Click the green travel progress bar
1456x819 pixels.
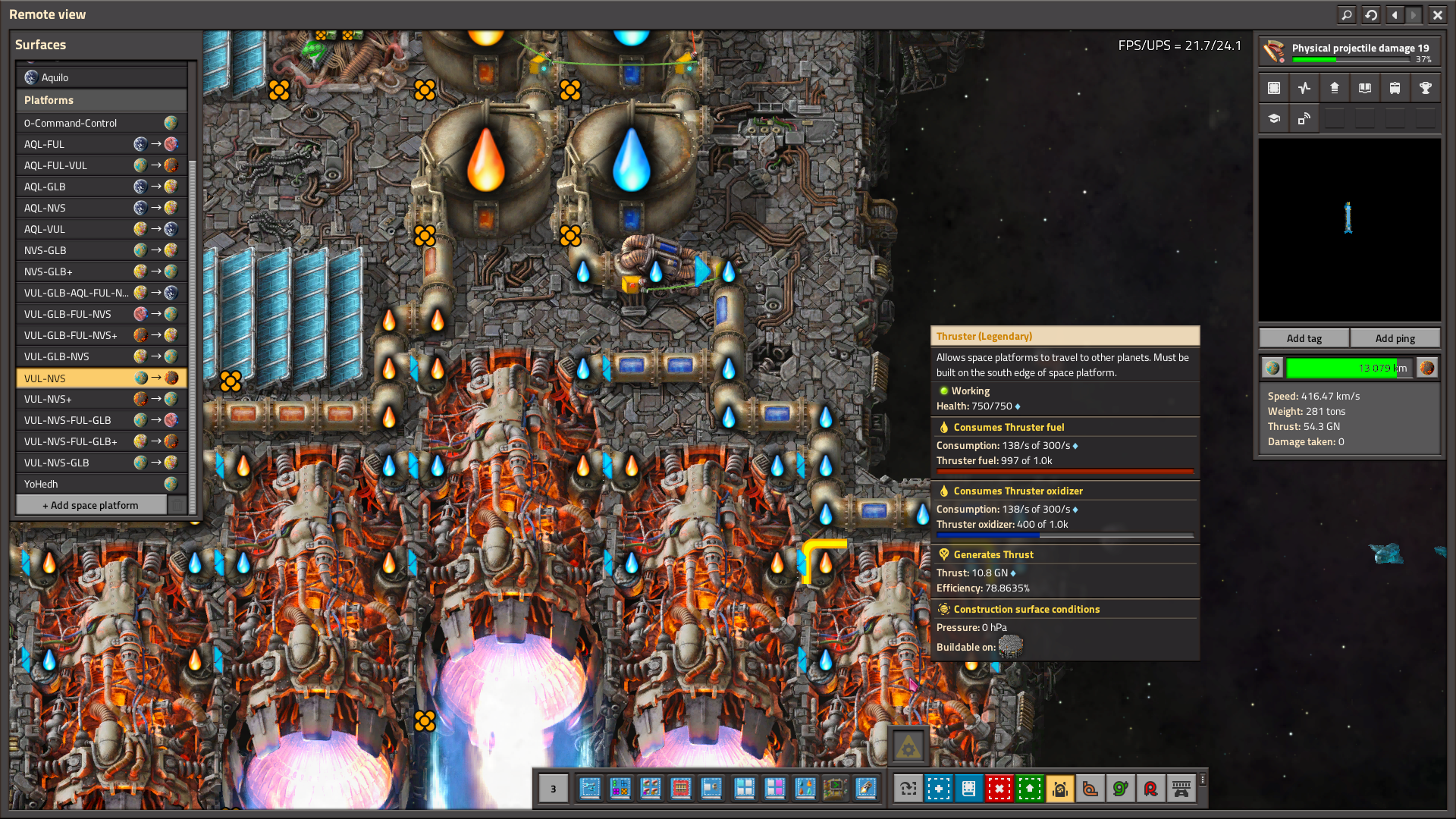click(1350, 368)
